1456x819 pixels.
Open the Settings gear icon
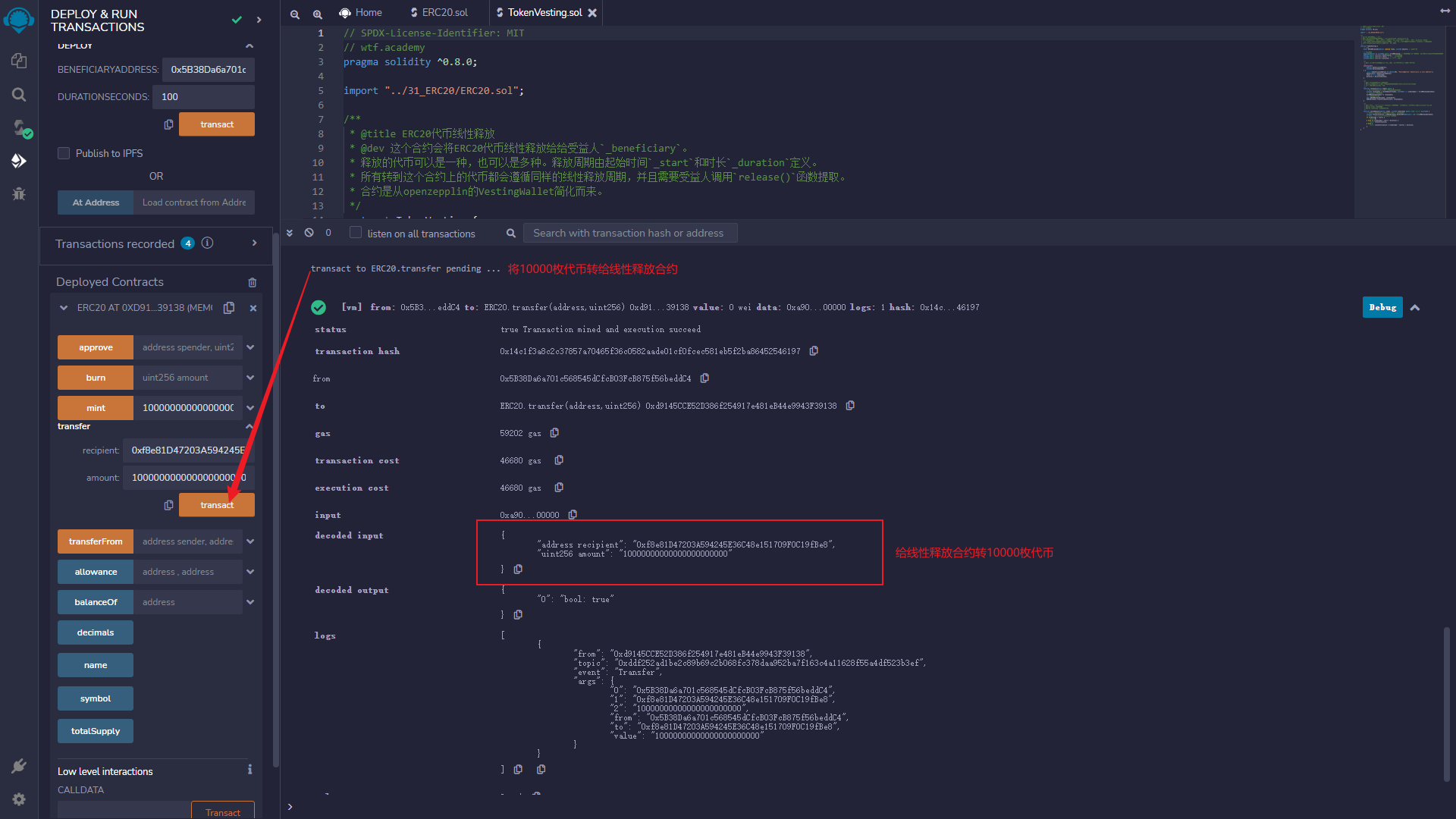tap(19, 799)
